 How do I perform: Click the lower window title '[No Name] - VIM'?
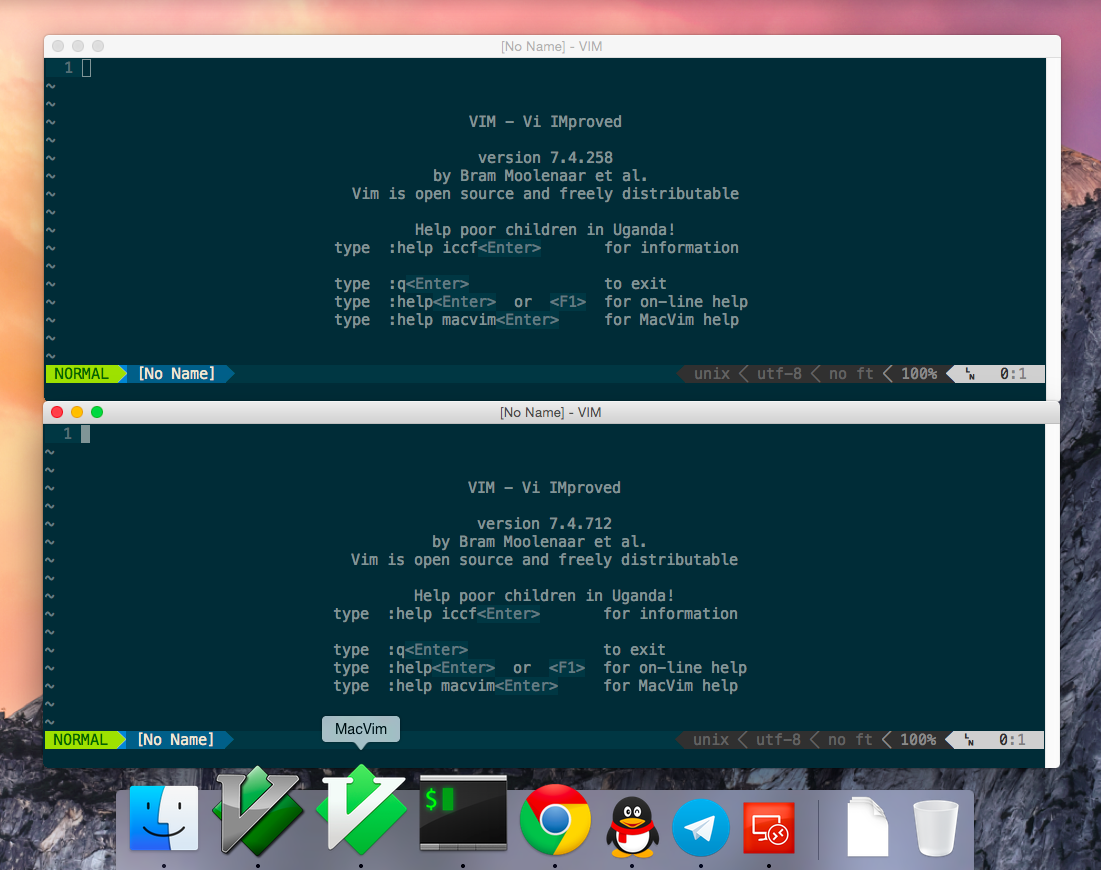550,412
